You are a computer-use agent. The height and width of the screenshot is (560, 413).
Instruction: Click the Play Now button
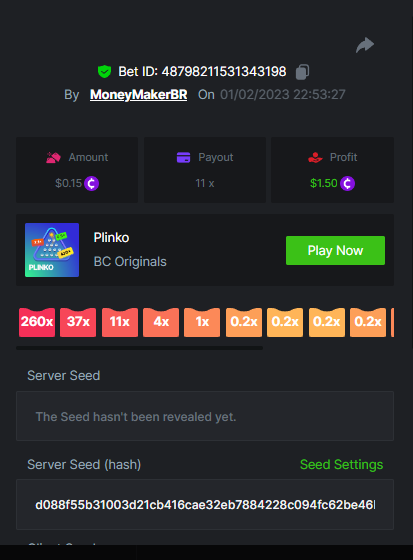(x=335, y=250)
